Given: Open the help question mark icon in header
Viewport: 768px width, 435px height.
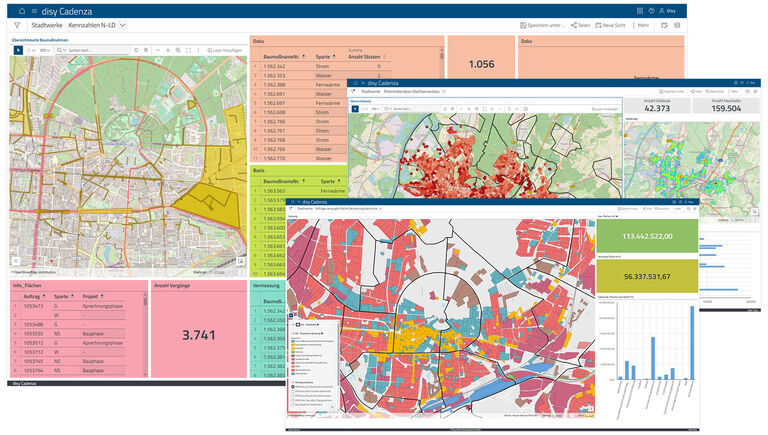Looking at the screenshot, I should [x=651, y=11].
